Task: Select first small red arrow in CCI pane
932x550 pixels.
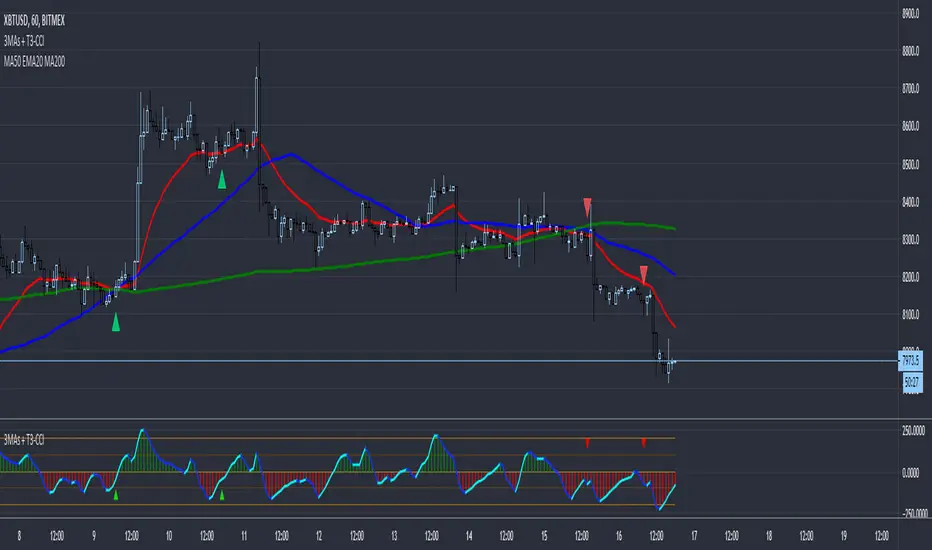Action: coord(587,443)
